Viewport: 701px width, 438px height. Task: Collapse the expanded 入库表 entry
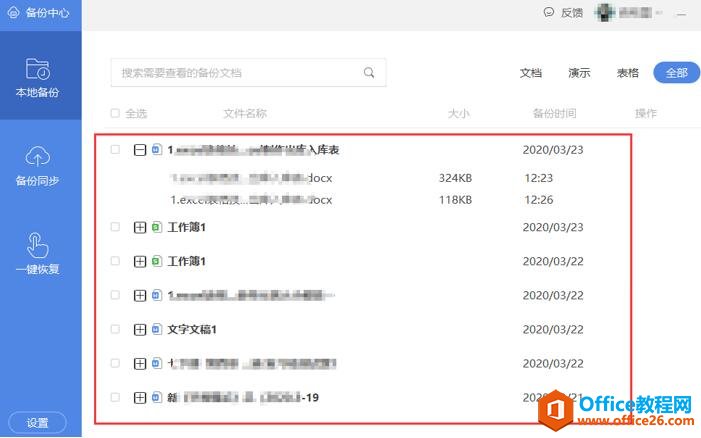coord(140,150)
